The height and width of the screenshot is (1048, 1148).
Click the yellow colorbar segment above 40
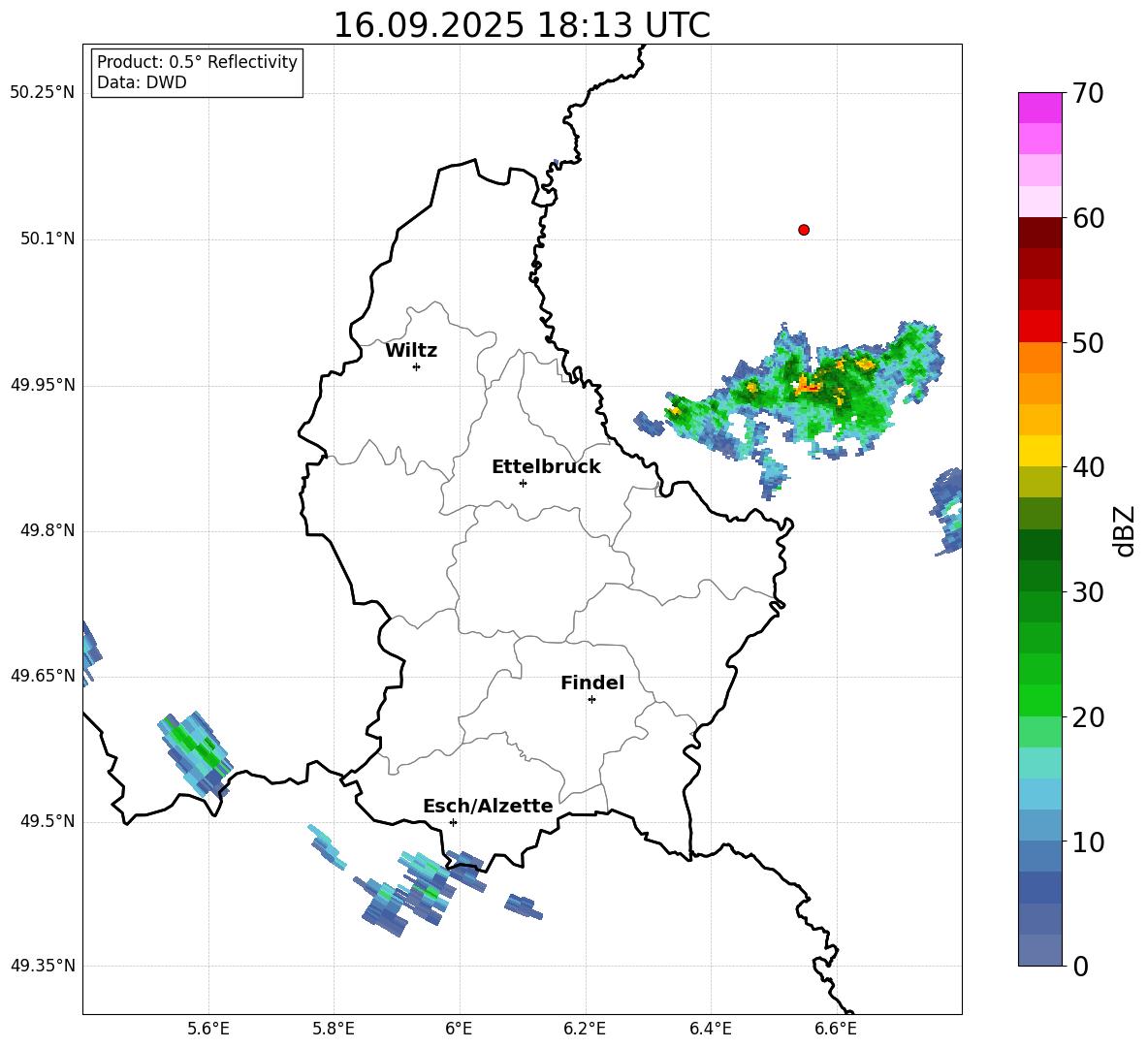point(1039,451)
